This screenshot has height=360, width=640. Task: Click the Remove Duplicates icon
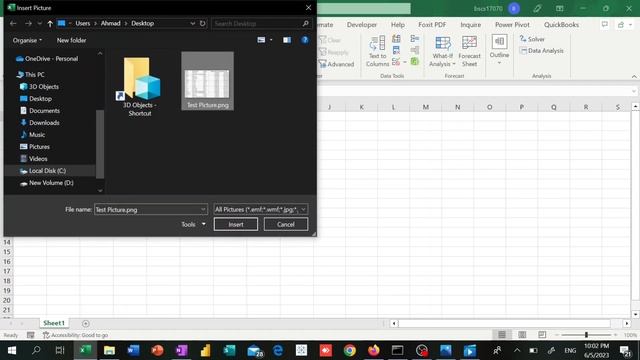[396, 50]
